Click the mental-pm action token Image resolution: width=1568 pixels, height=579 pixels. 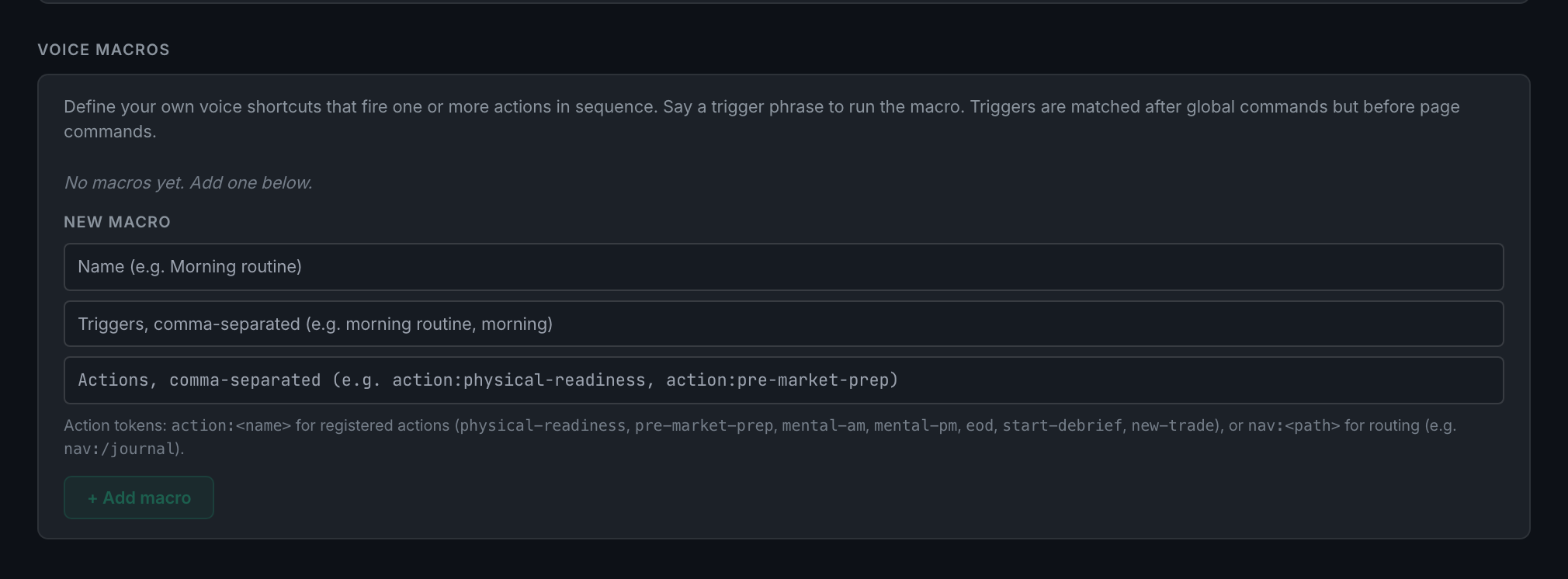[x=915, y=425]
